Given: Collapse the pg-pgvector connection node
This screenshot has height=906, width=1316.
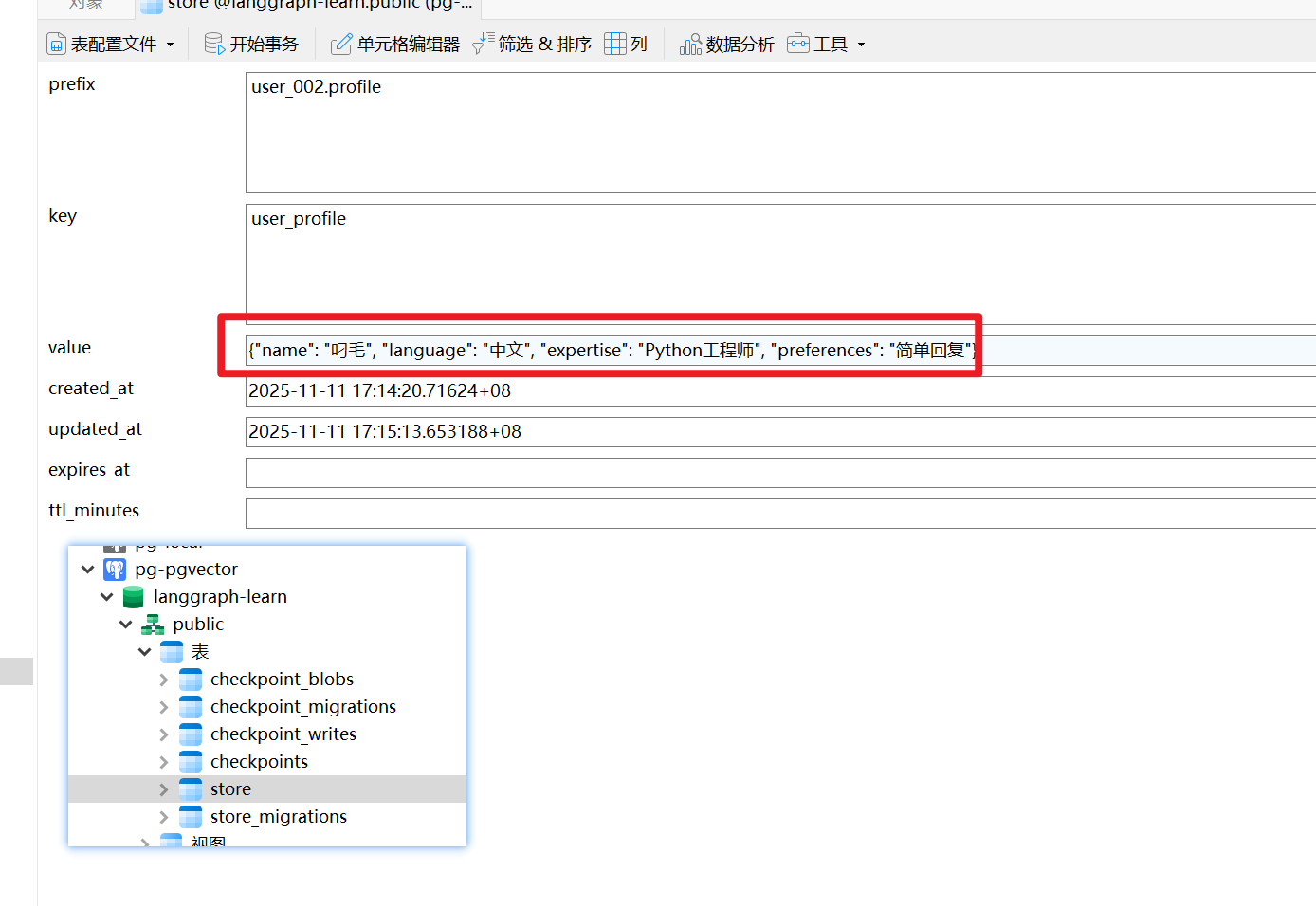Looking at the screenshot, I should [87, 570].
